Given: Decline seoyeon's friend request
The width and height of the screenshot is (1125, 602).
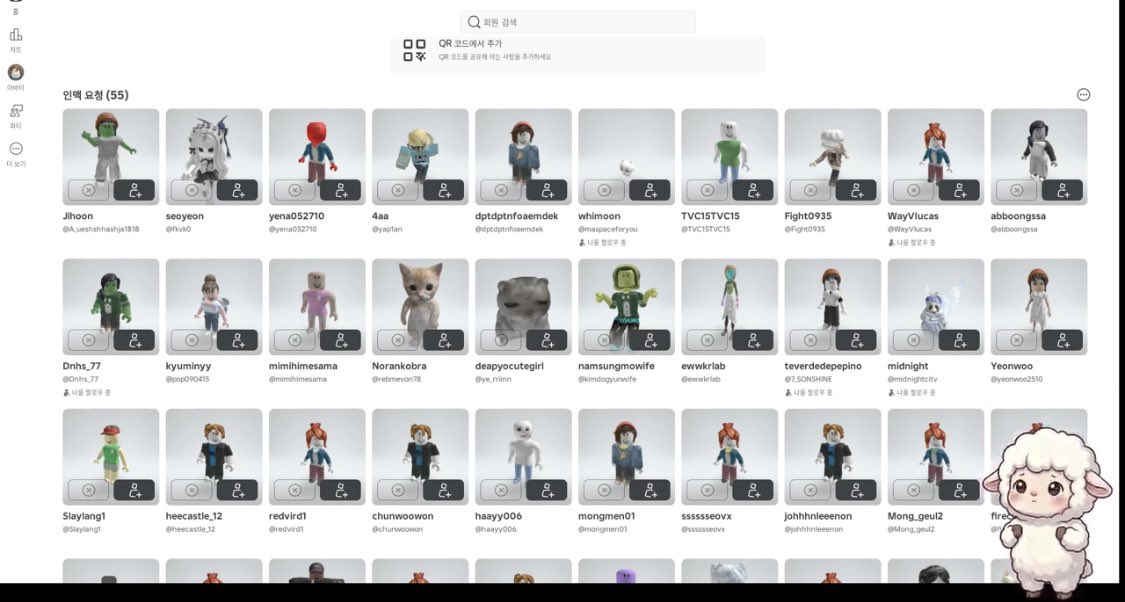Looking at the screenshot, I should [x=192, y=190].
